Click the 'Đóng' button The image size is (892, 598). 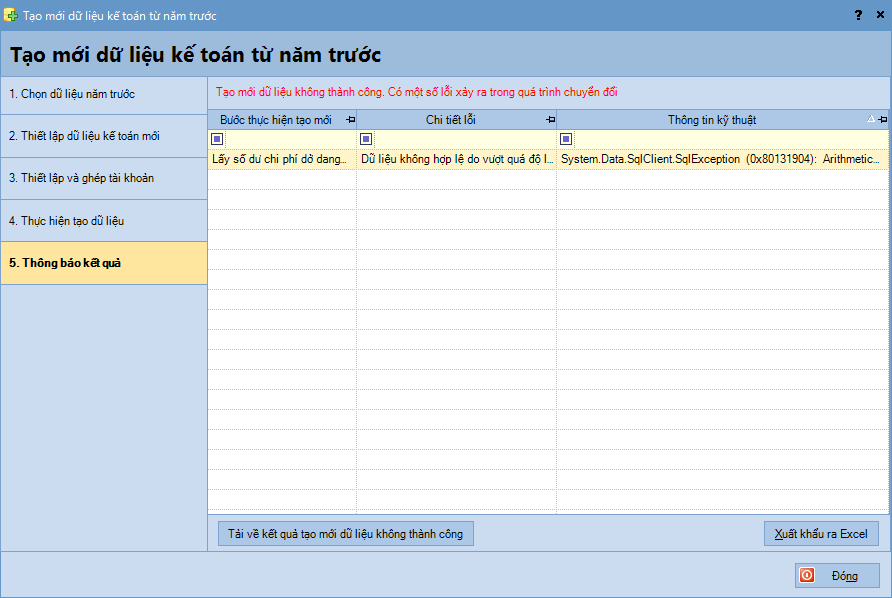[837, 576]
